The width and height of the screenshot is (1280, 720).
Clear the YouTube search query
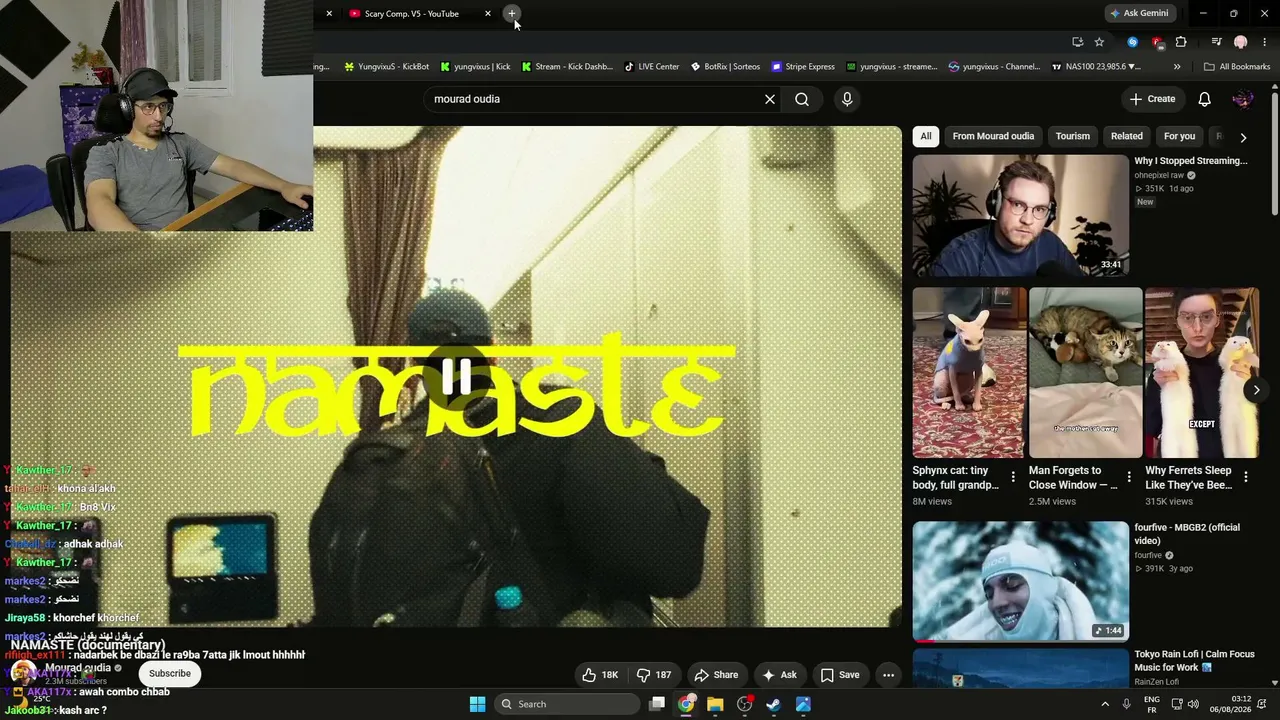770,99
